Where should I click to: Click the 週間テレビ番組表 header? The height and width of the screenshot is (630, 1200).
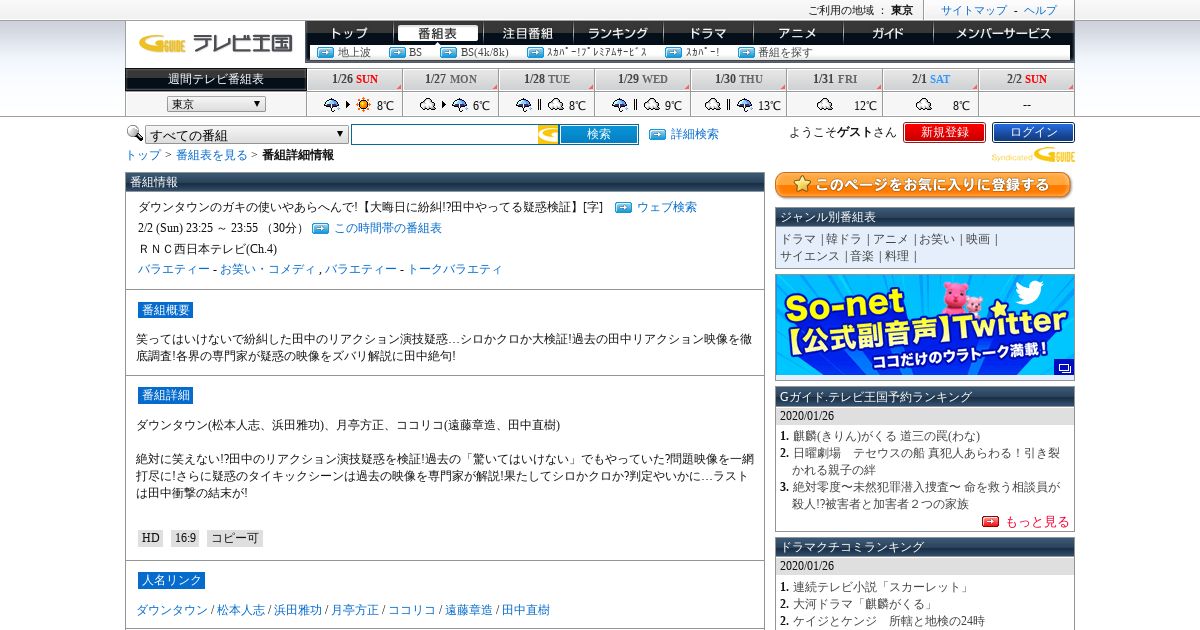(215, 79)
